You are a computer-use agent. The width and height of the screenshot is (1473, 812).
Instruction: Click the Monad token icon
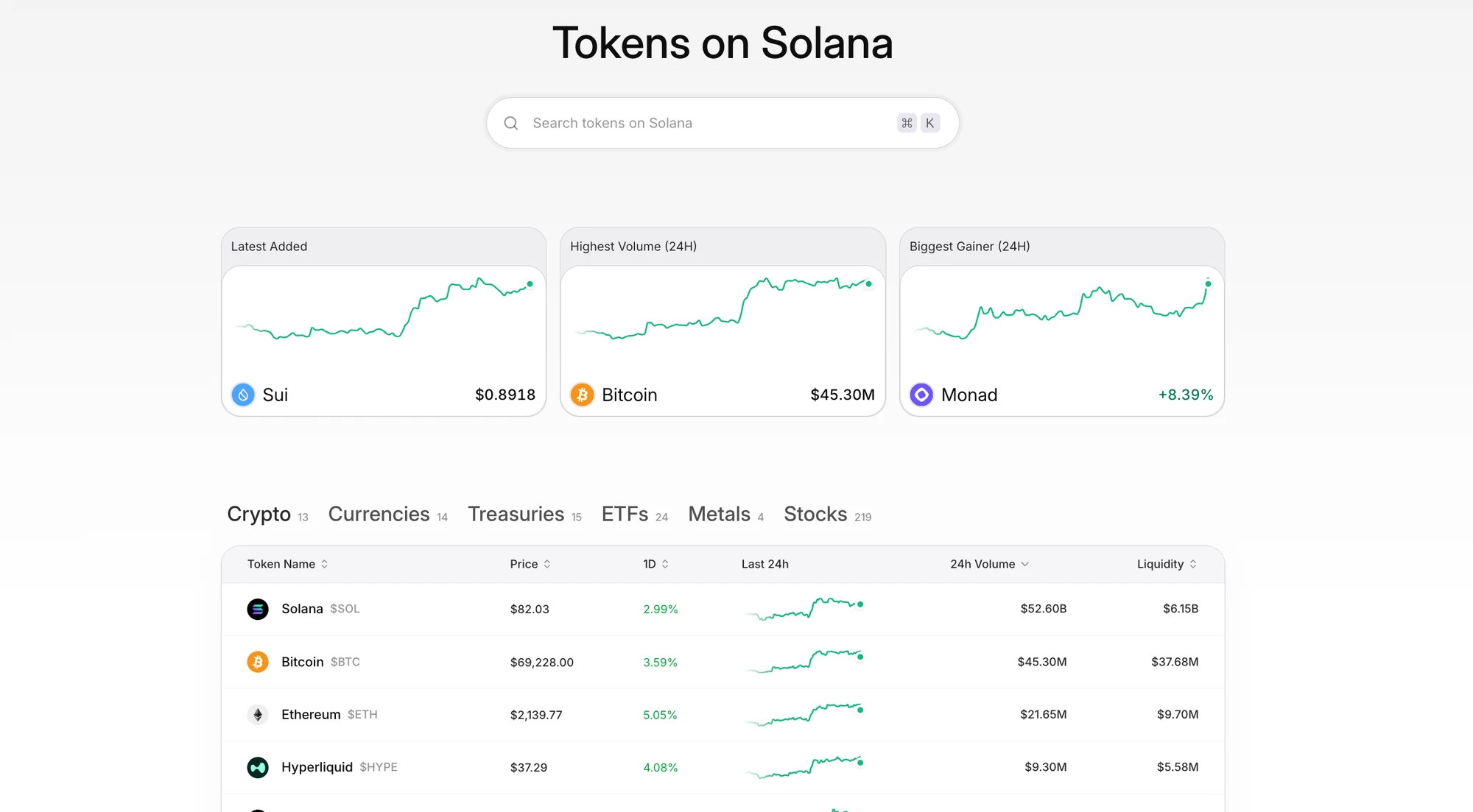921,395
